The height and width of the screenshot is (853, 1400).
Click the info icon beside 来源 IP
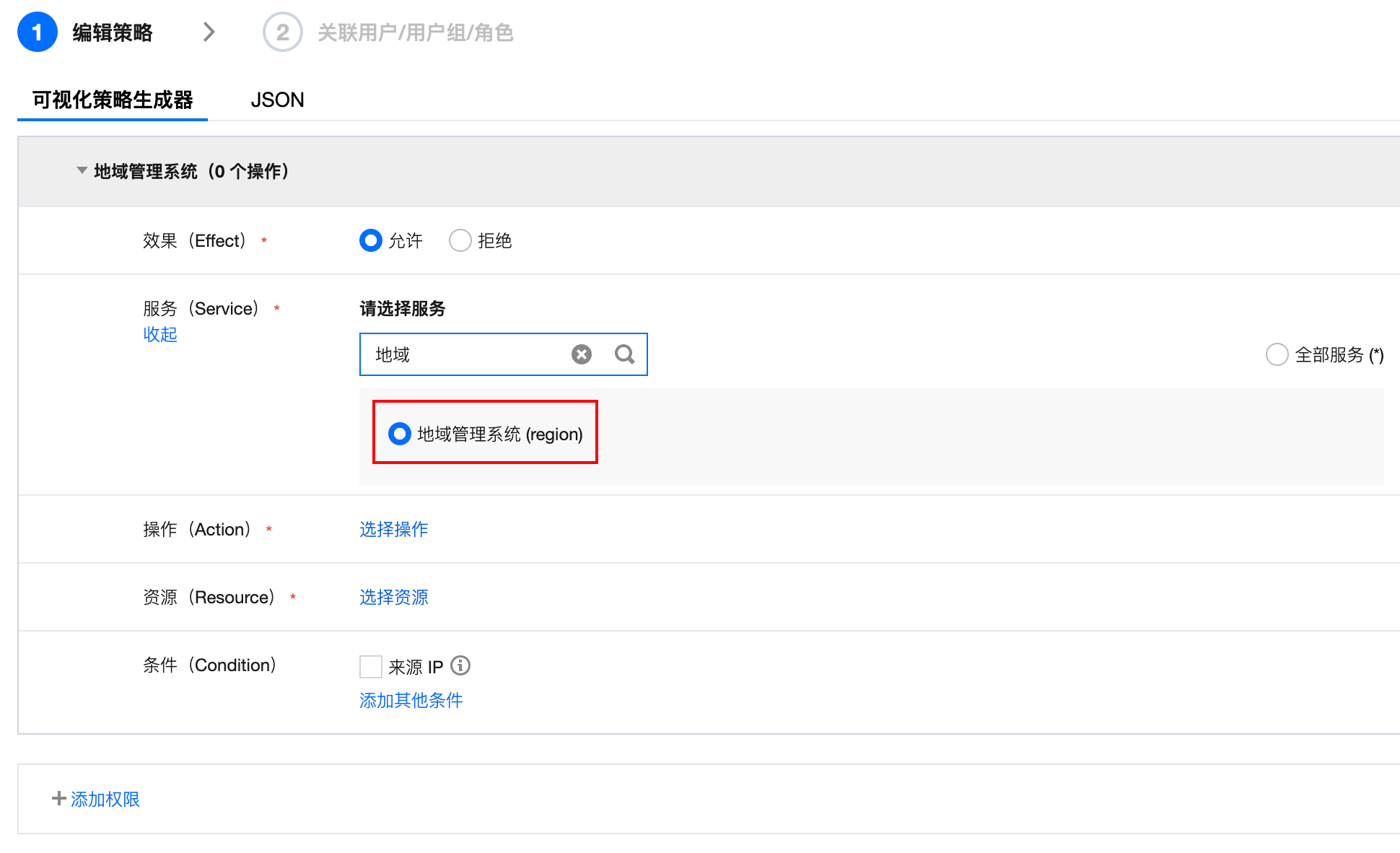coord(460,665)
